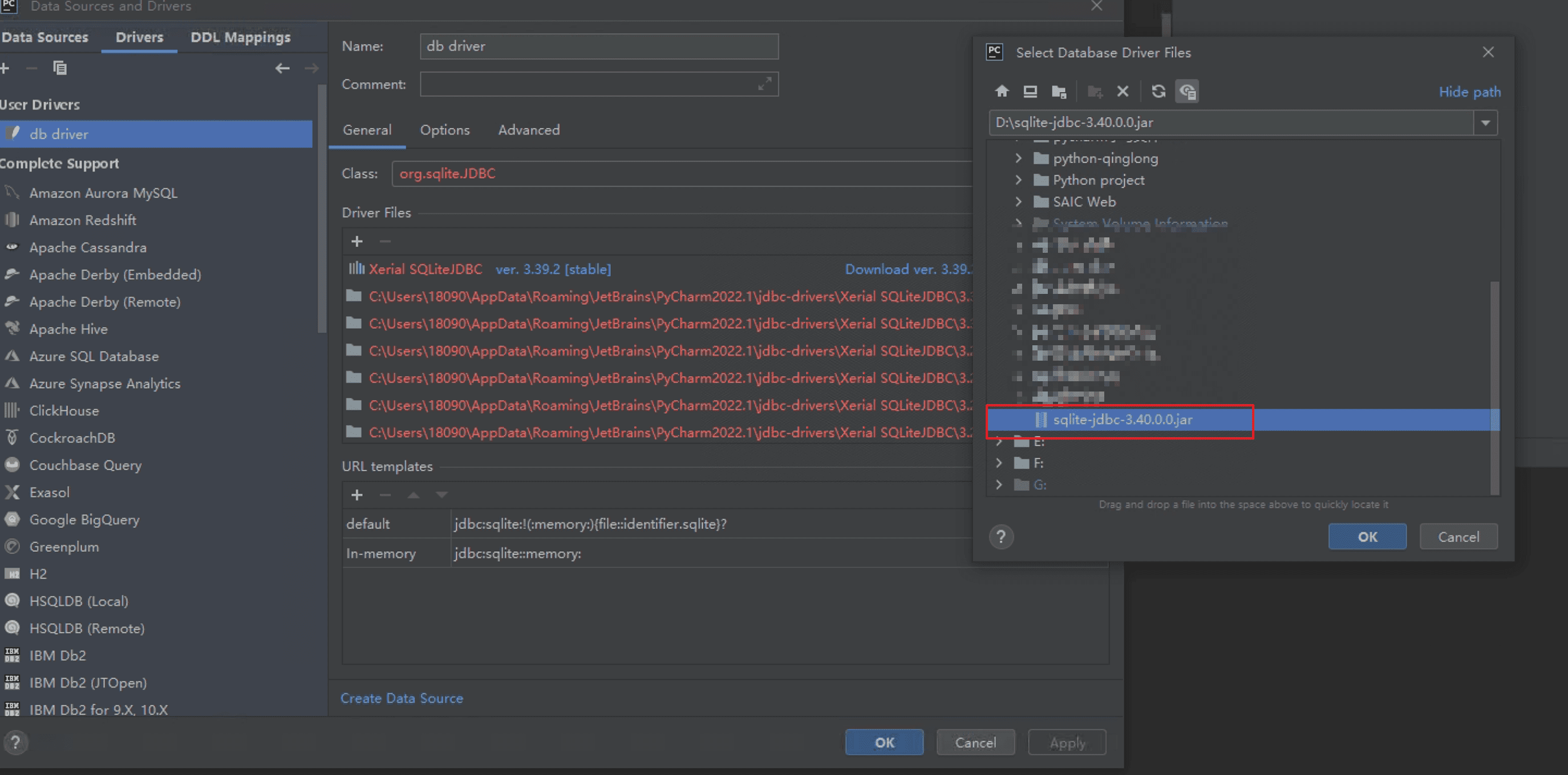Click OK in Data Sources and Drivers
This screenshot has width=1568, height=775.
(884, 742)
